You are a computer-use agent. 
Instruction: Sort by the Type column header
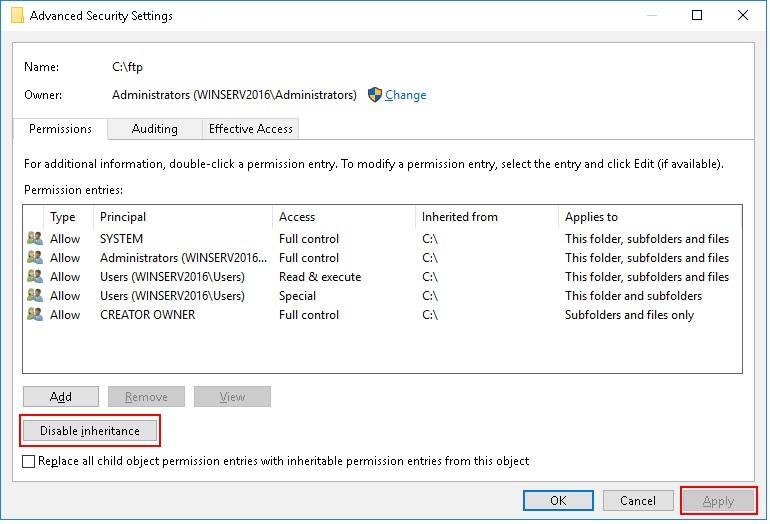click(x=63, y=217)
